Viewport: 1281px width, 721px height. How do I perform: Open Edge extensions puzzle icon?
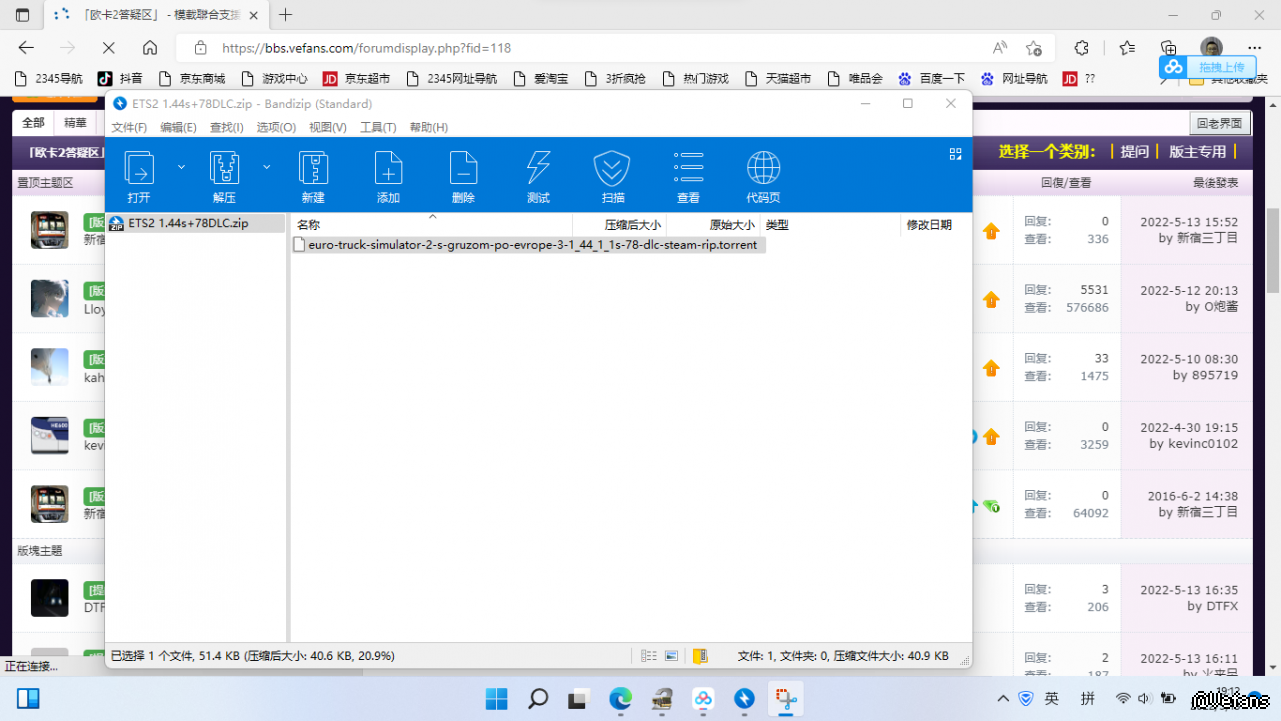tap(1081, 48)
